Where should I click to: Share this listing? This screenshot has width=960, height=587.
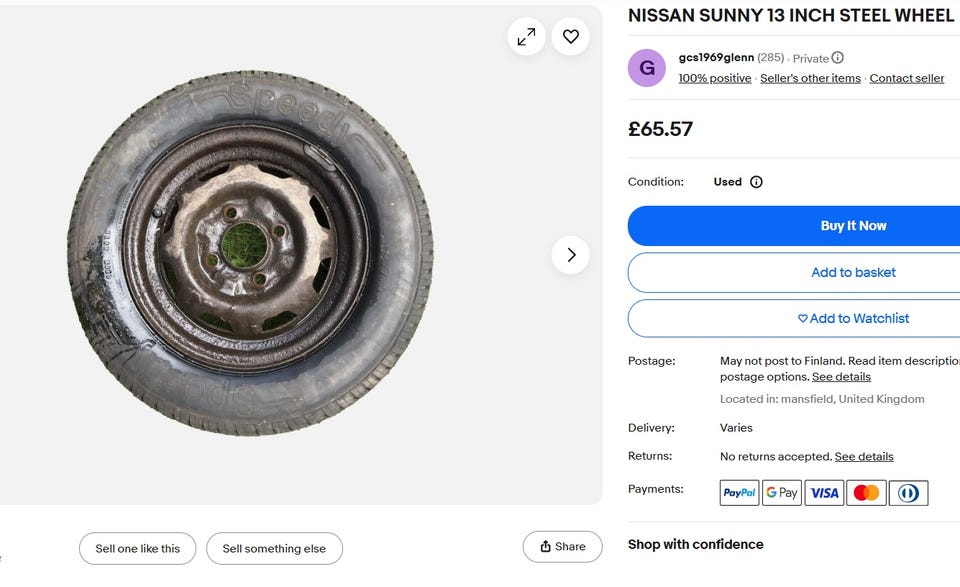pos(562,547)
